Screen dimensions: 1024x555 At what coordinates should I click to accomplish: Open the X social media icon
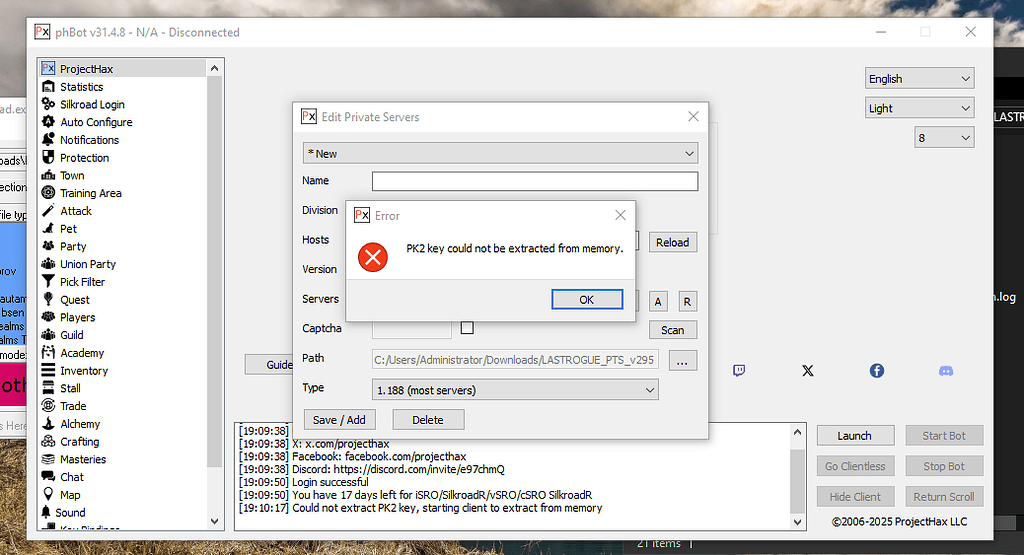point(808,371)
